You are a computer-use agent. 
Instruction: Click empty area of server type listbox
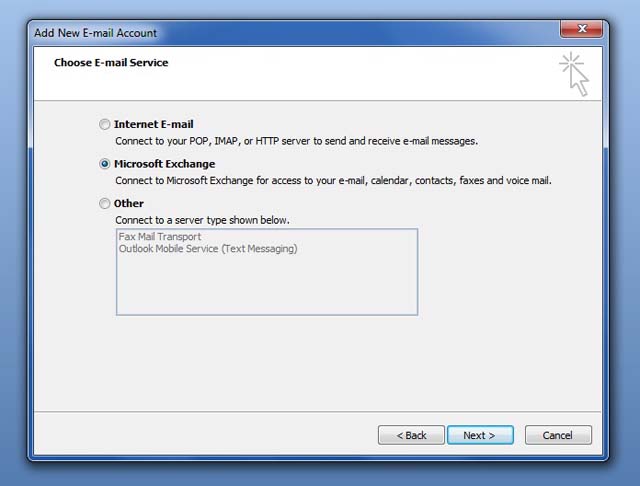point(267,286)
